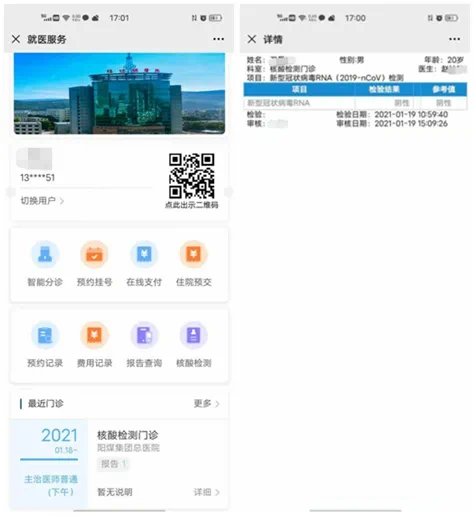The image size is (475, 516).
Task: Open the 费用记录 fee records icon
Action: click(x=94, y=335)
